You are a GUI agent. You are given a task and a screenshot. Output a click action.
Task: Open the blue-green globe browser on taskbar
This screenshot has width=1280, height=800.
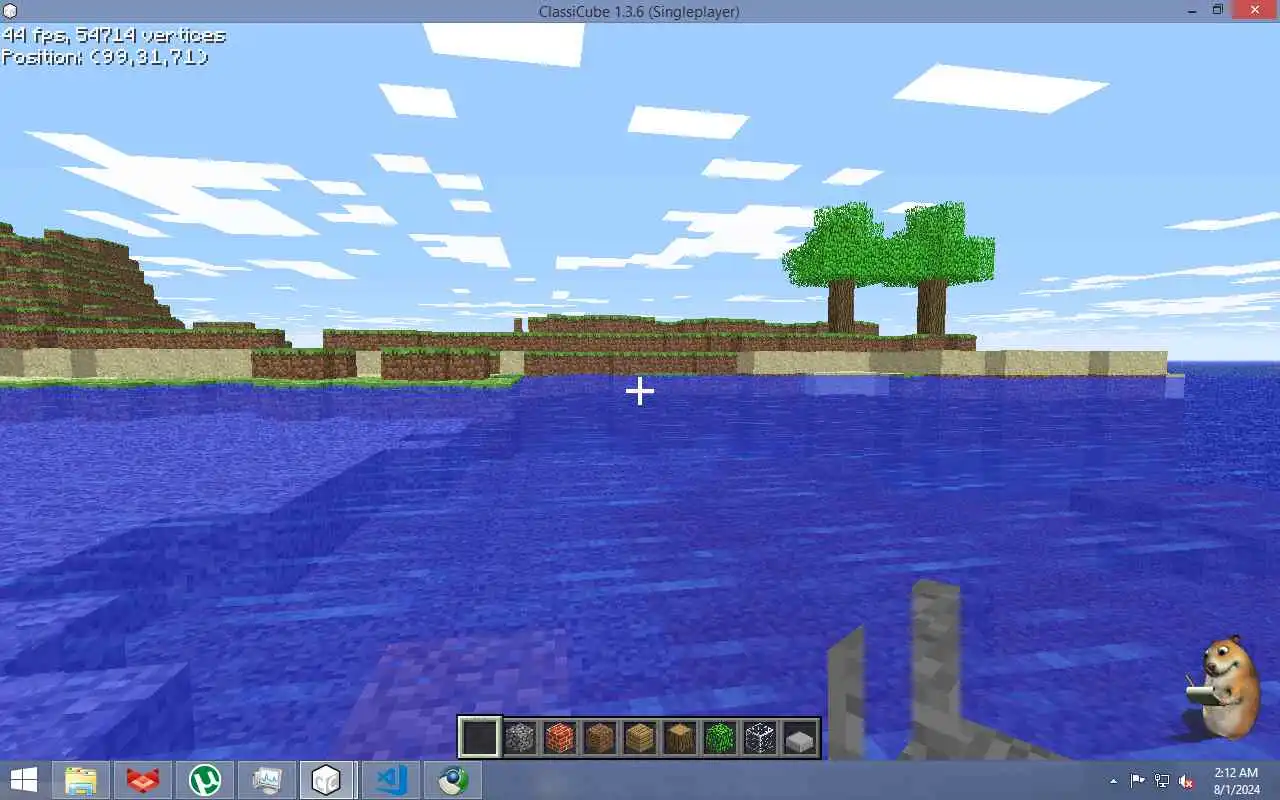point(453,780)
